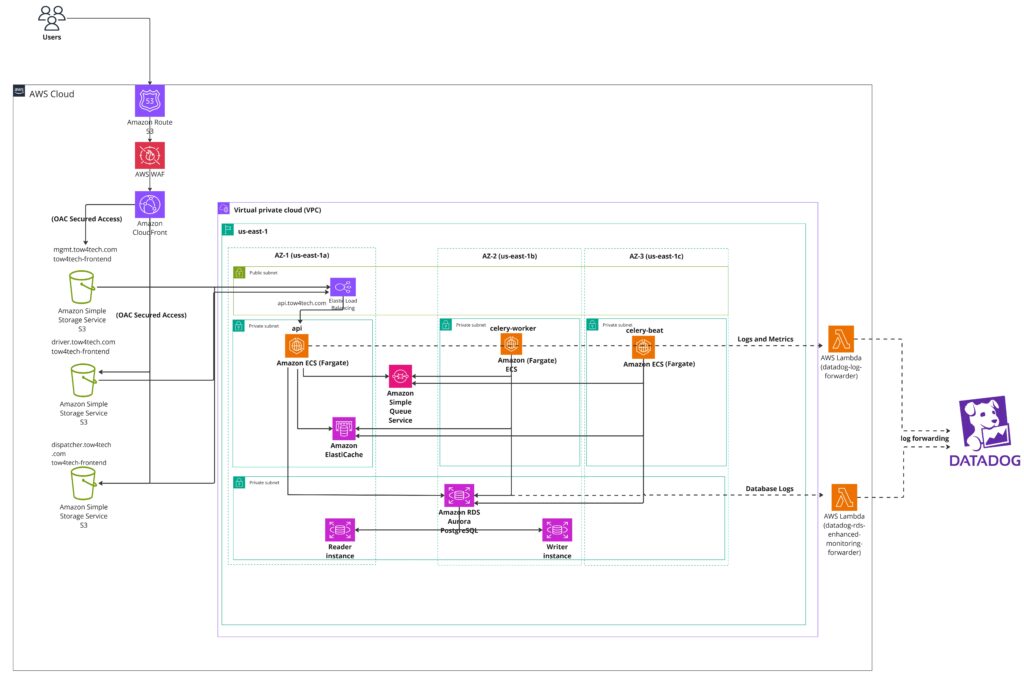Click the 'driver.tow4tech.com' text
Screen dimensions: 1024x684
[84, 342]
